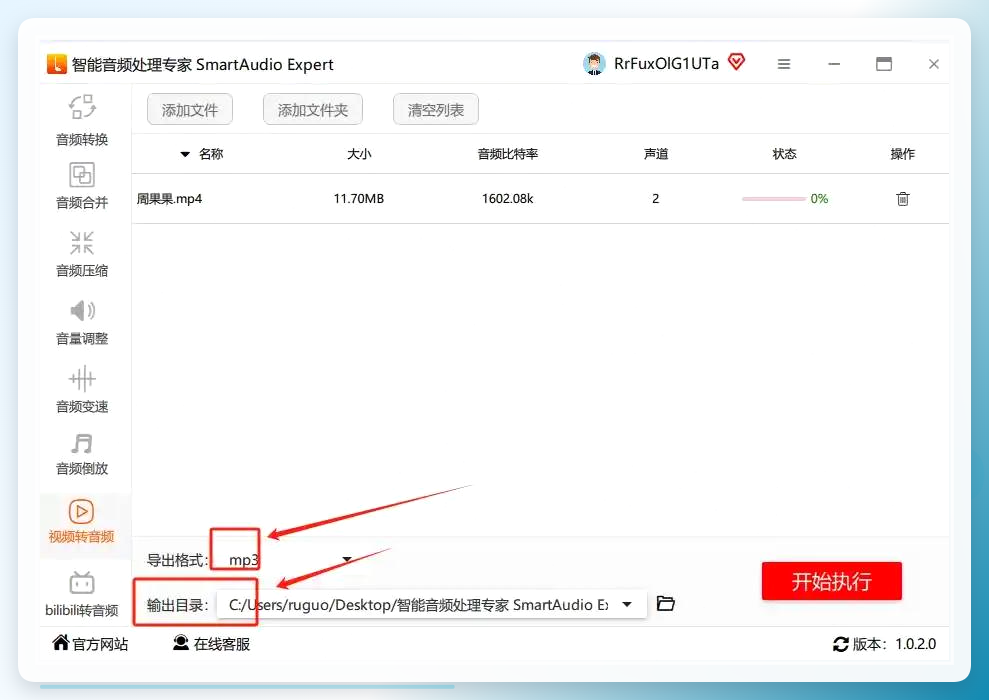The height and width of the screenshot is (700, 989).
Task: Click the 1602.08k bitrate value
Action: pyautogui.click(x=508, y=199)
